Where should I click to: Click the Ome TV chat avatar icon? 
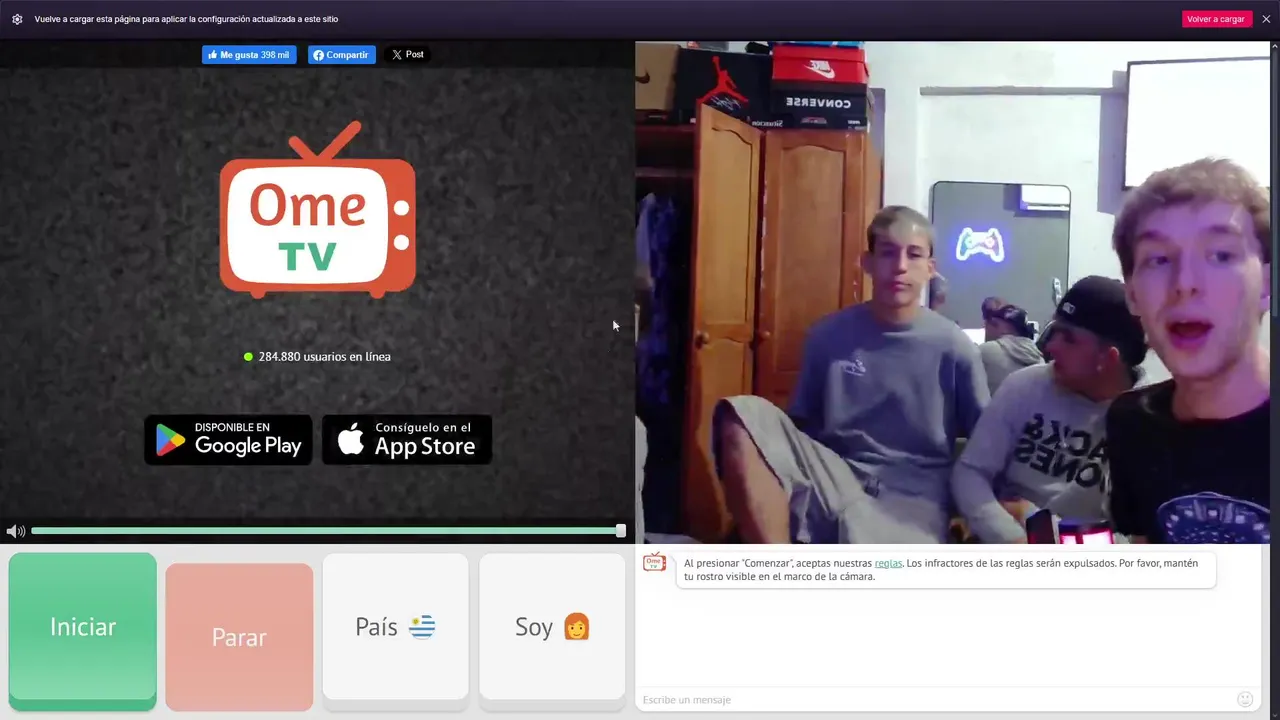coord(654,562)
